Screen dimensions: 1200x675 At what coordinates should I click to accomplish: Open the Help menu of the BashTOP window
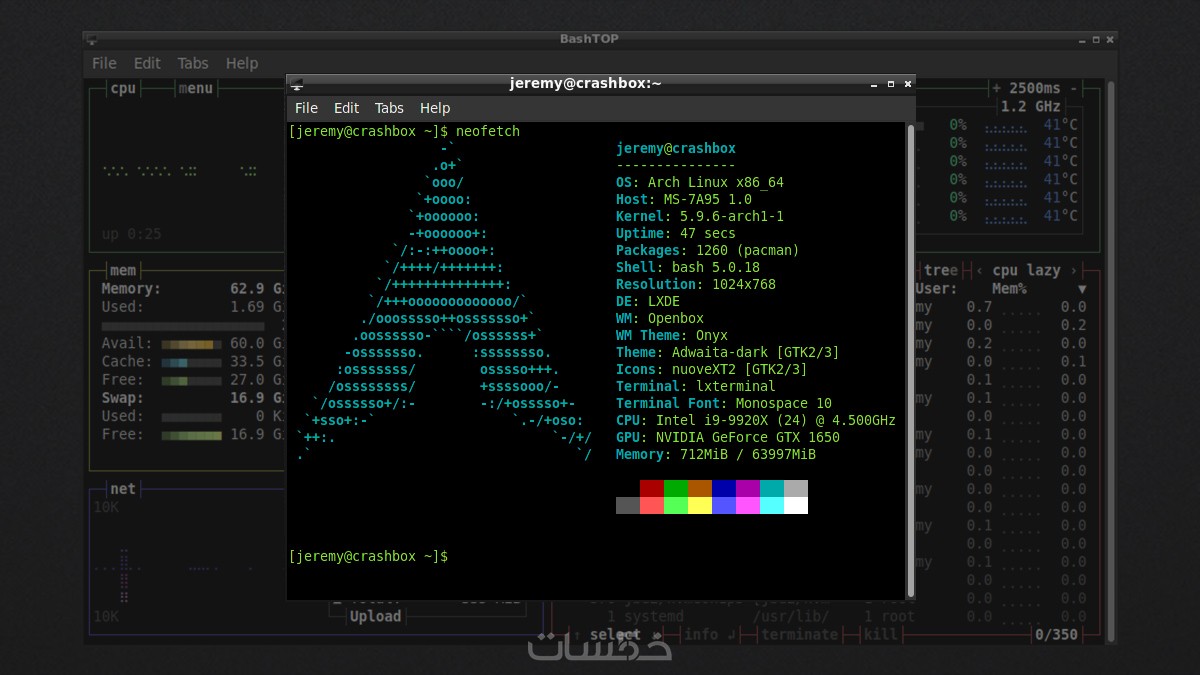(x=242, y=63)
